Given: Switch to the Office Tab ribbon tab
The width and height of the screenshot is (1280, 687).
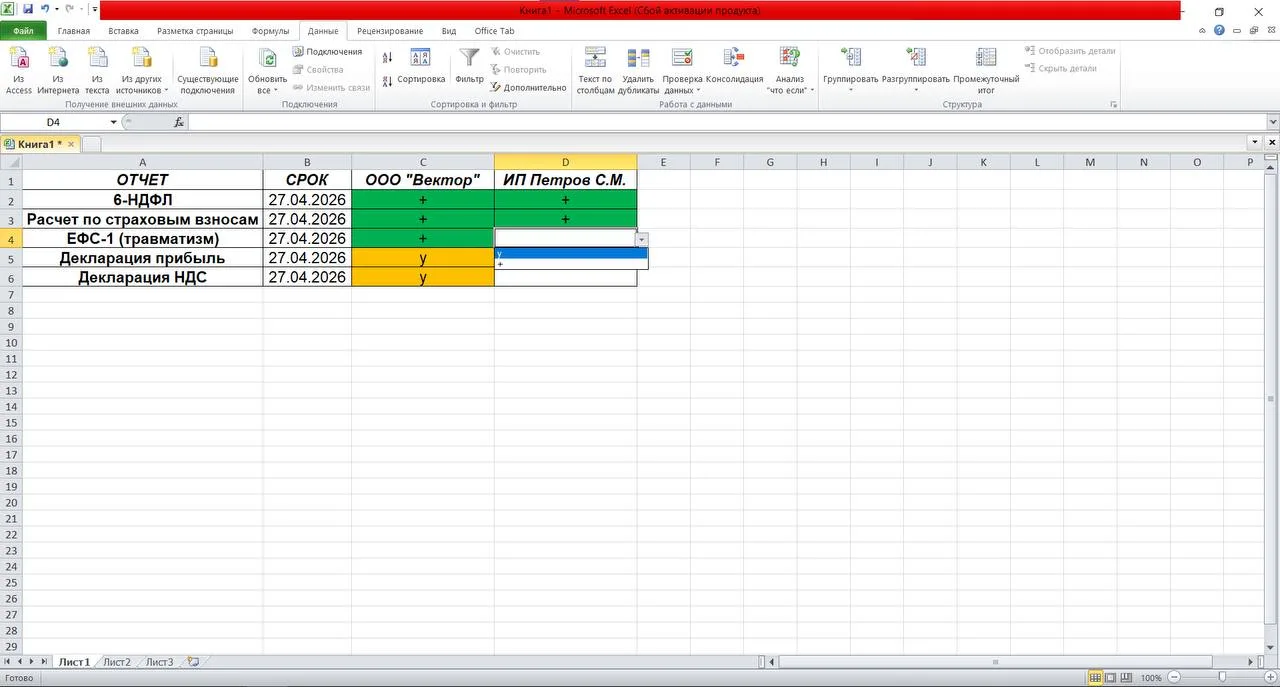Looking at the screenshot, I should tap(494, 31).
